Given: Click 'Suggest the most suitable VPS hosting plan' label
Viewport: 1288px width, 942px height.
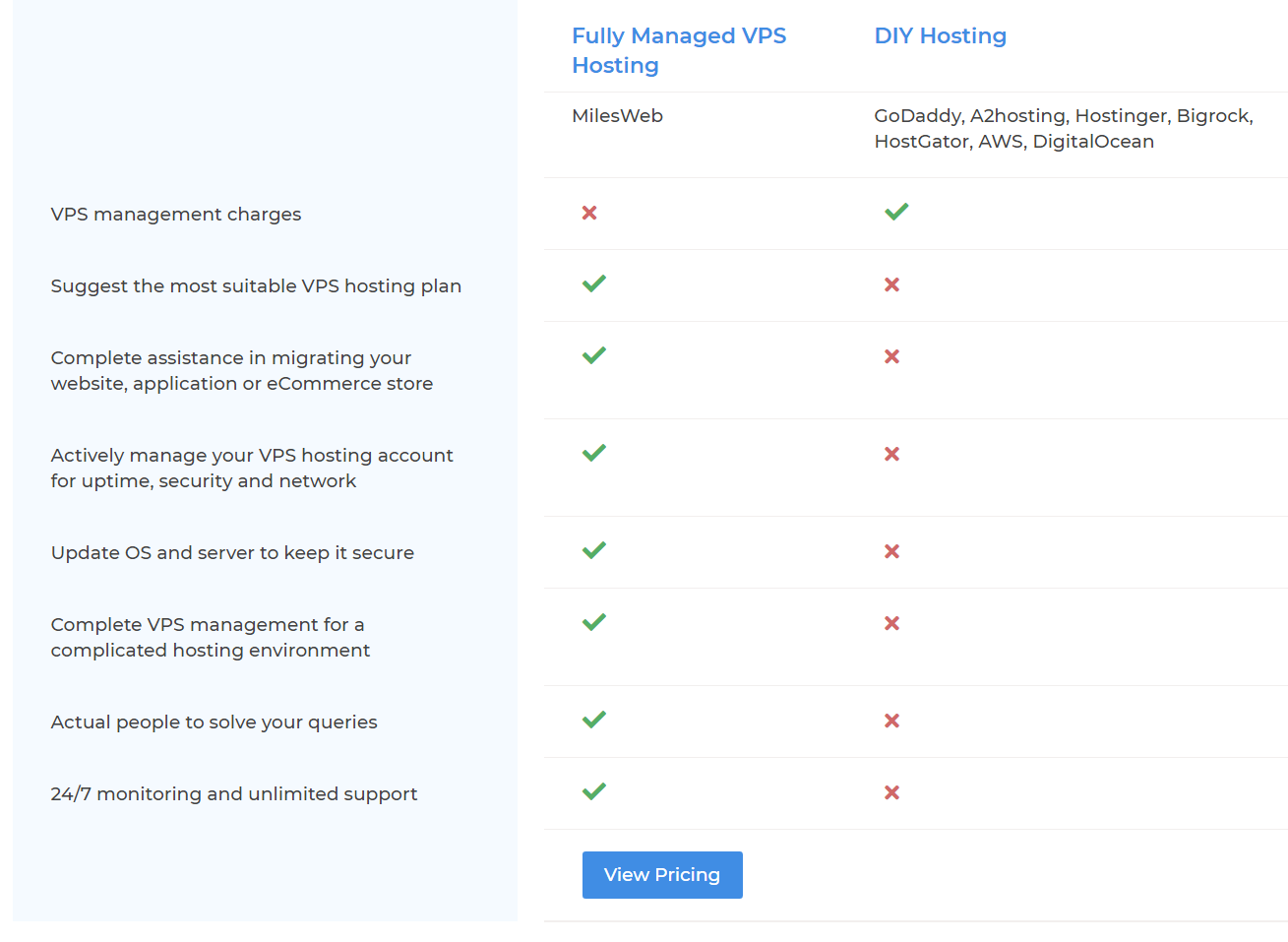Looking at the screenshot, I should 256,286.
